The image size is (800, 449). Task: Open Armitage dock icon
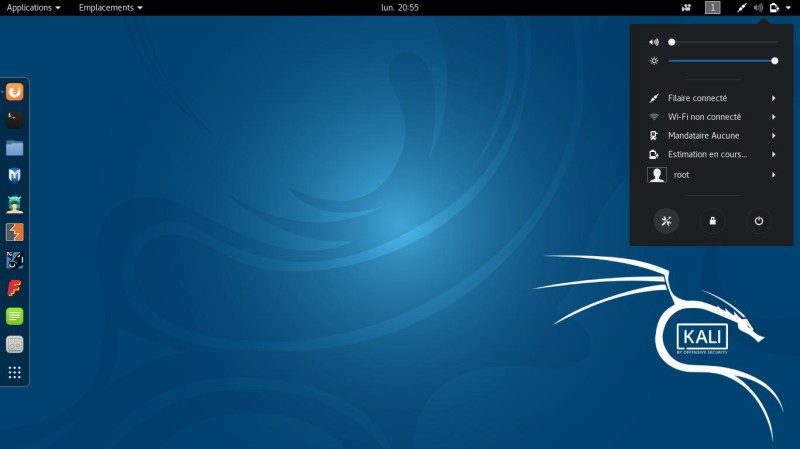click(x=14, y=204)
